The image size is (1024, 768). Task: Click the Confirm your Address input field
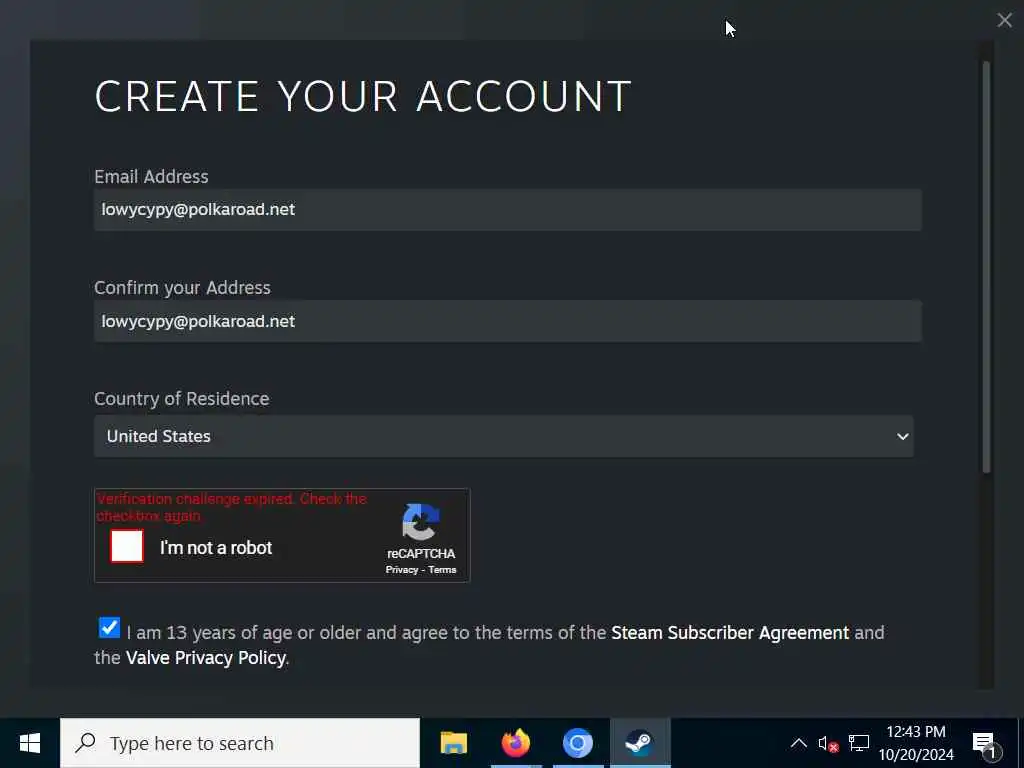click(507, 321)
